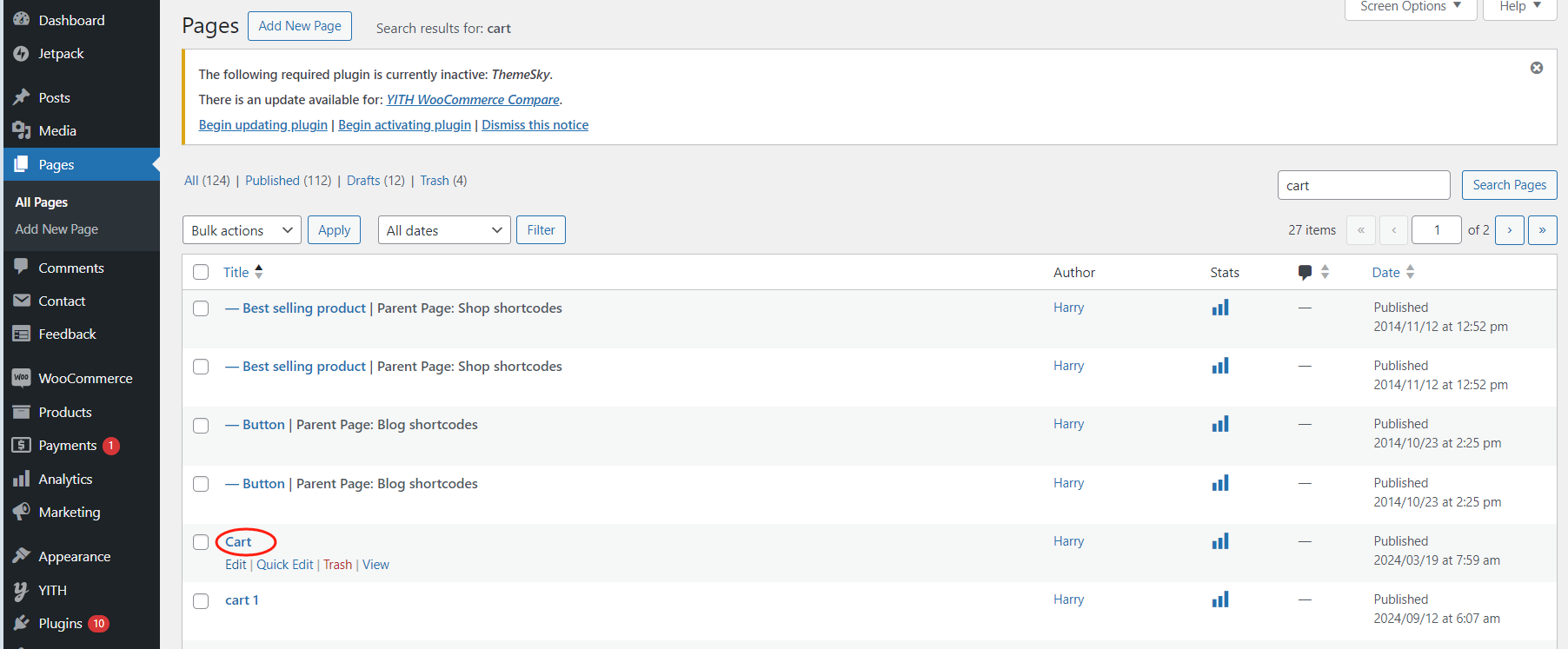This screenshot has height=649, width=1568.
Task: Tick the select-all checkbox beside Title
Action: click(201, 272)
